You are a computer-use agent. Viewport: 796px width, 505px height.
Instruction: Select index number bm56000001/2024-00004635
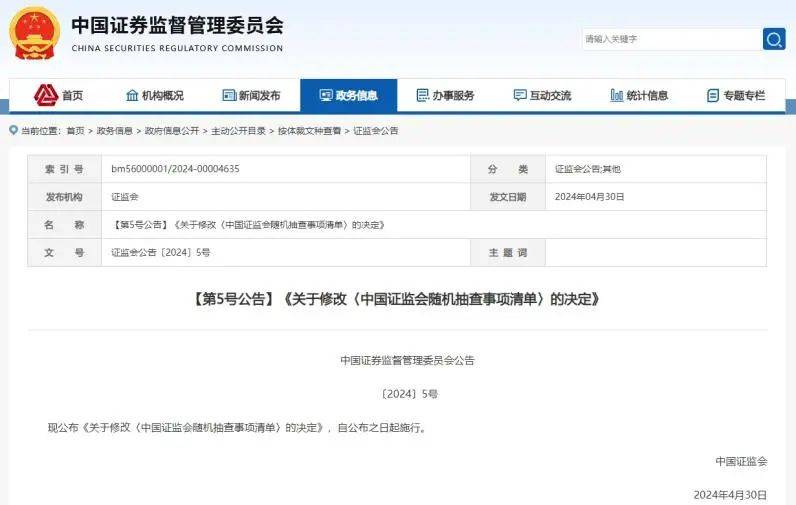tap(175, 169)
